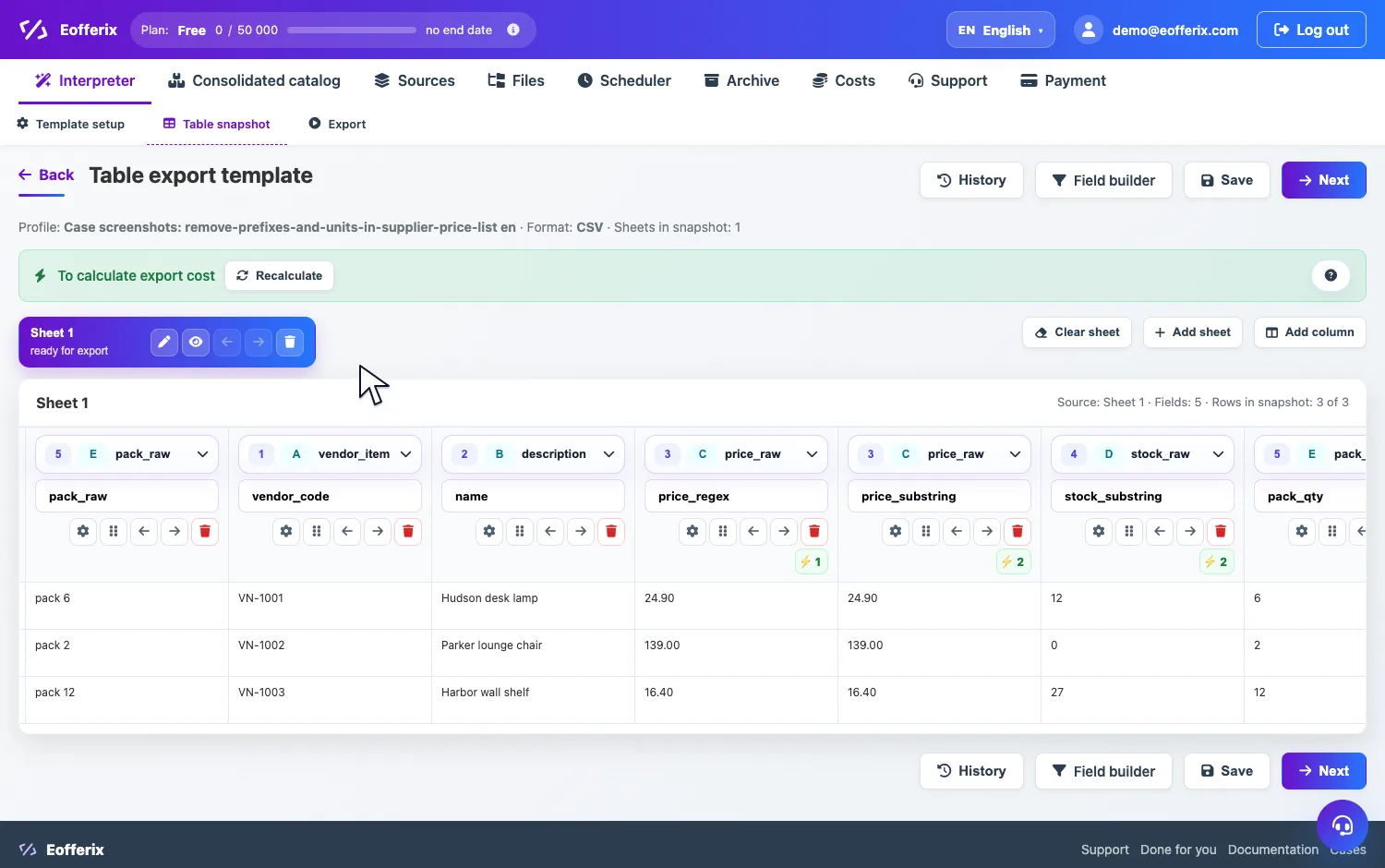Click the lightning badge under price_regex
This screenshot has width=1385, height=868.
[811, 561]
